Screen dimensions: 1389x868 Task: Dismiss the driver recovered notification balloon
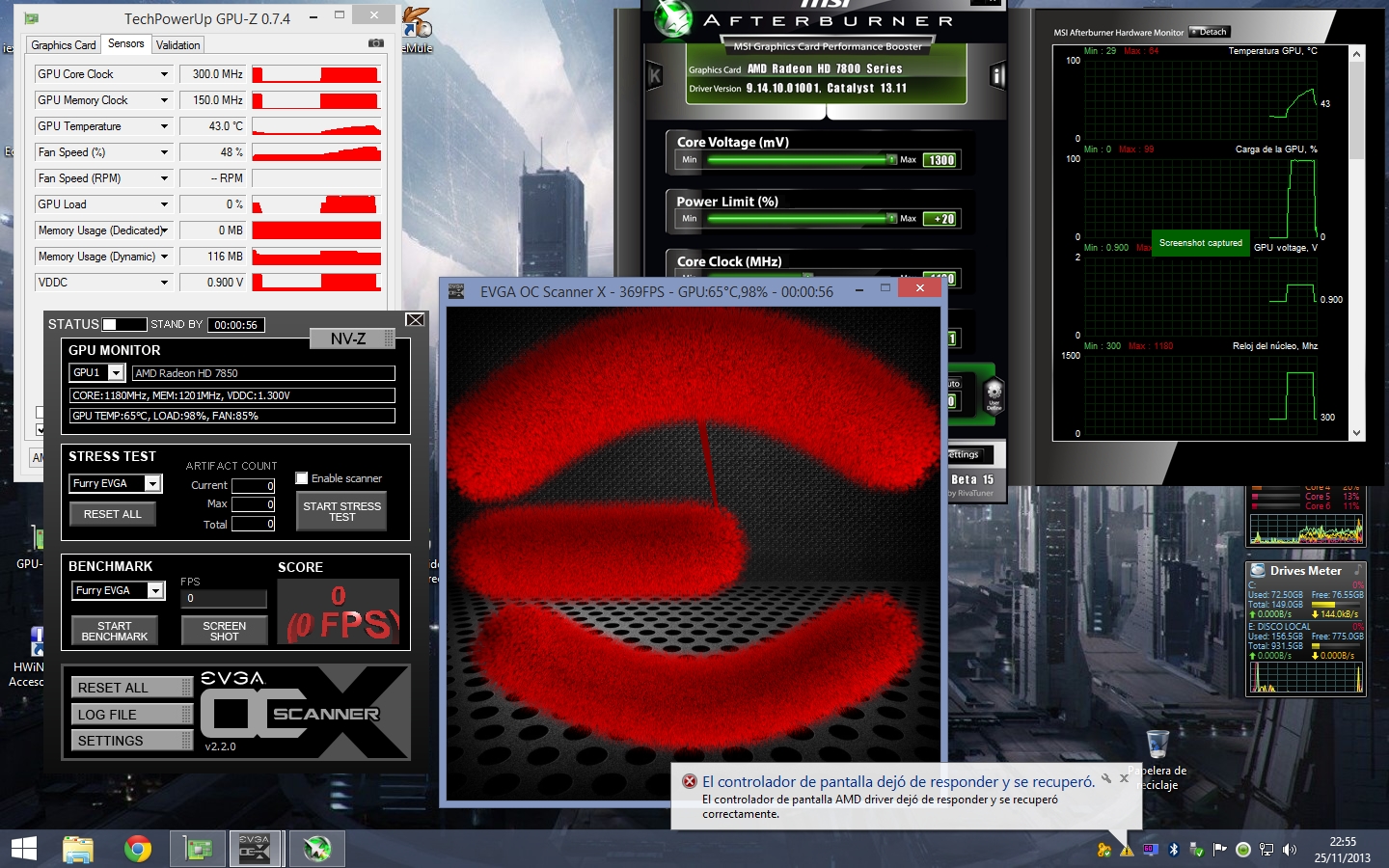point(1124,778)
